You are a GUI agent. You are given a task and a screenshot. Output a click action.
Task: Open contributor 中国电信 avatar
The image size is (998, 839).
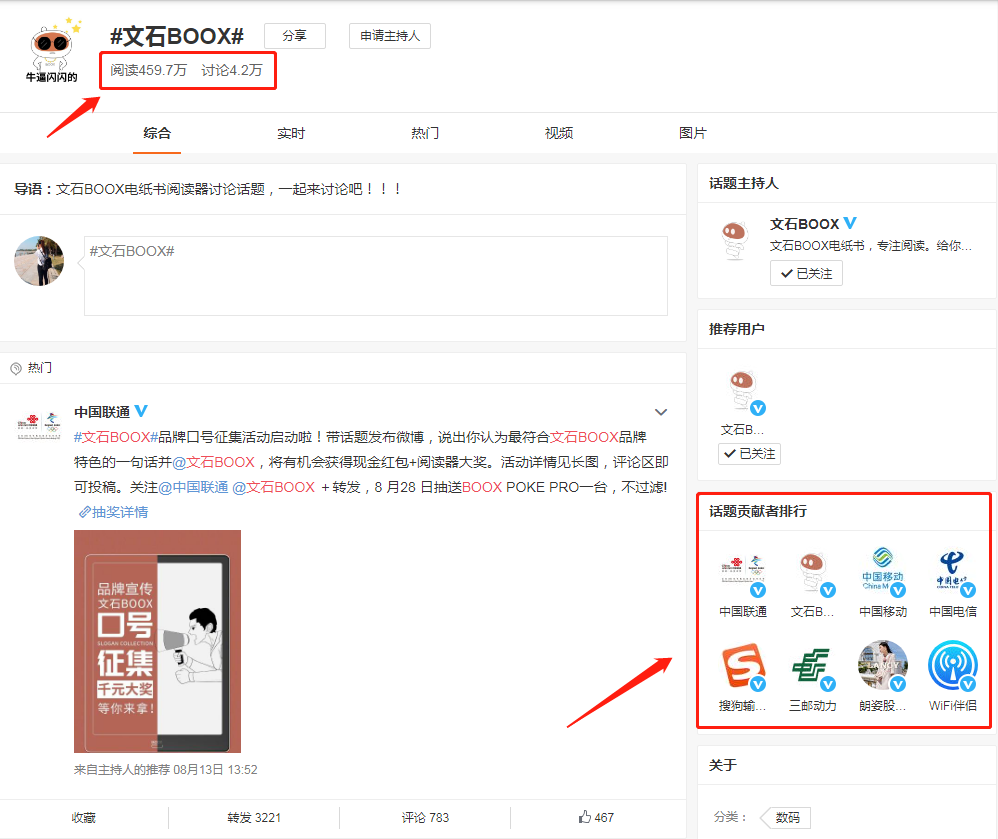pyautogui.click(x=953, y=572)
